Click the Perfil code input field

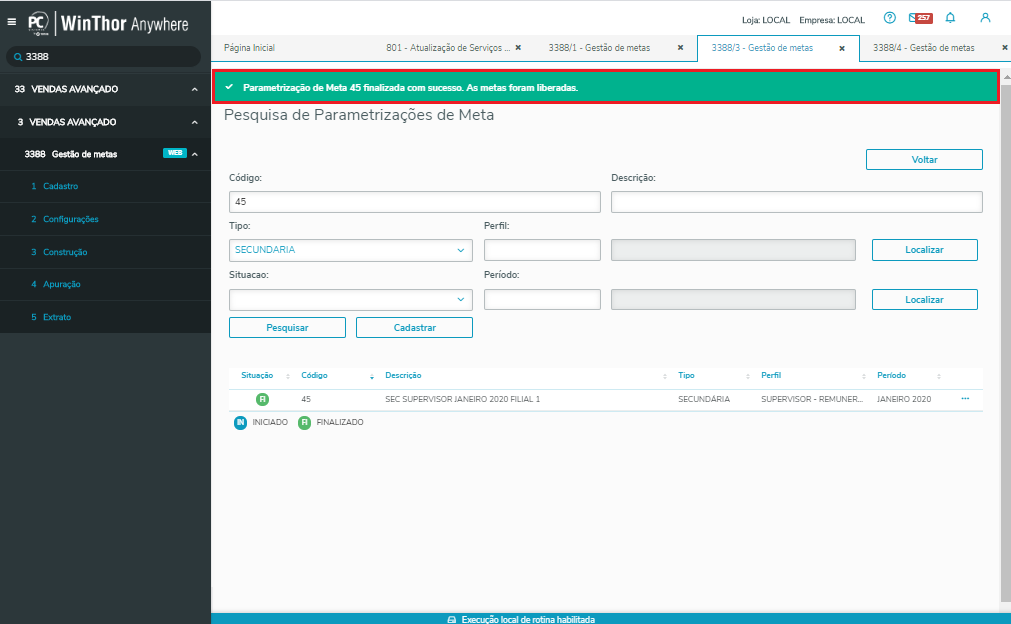tap(542, 250)
